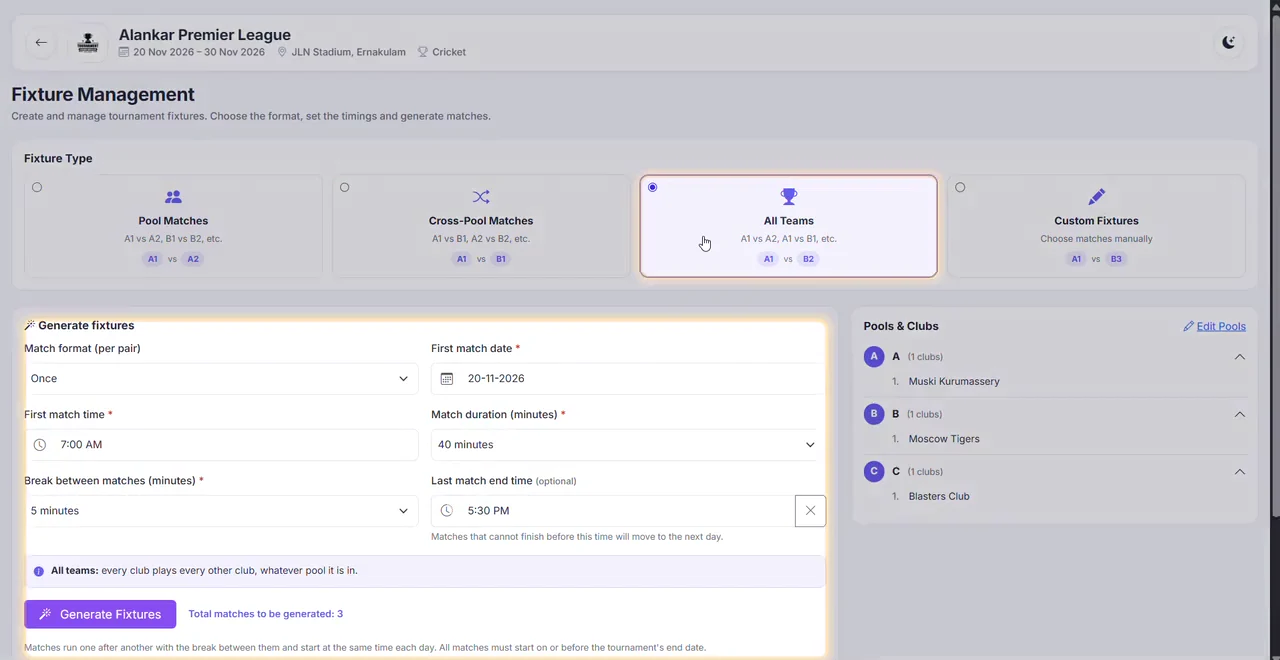
Task: Click the people icon on Pool Matches card
Action: coord(173,197)
